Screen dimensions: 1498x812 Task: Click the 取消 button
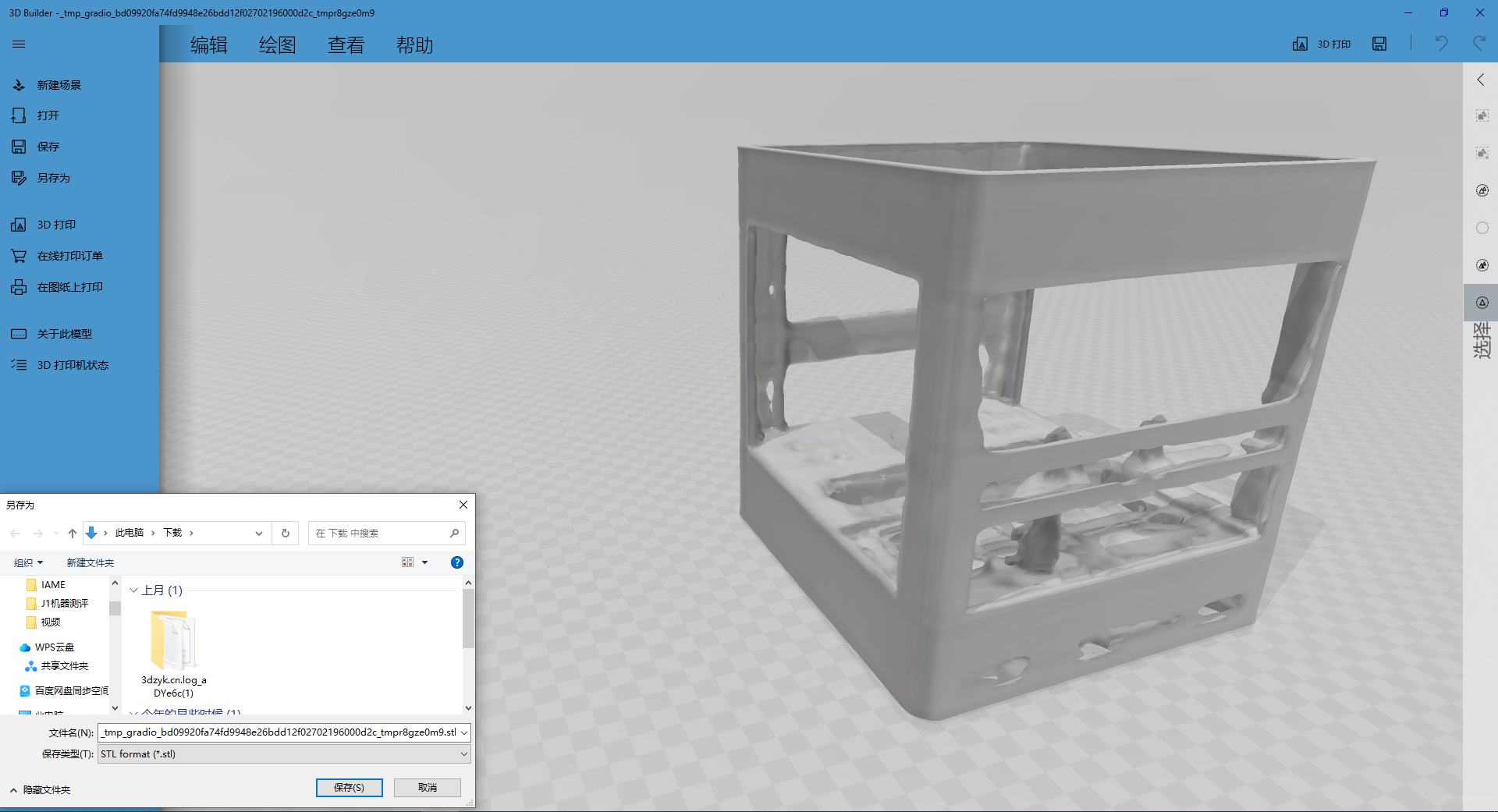pyautogui.click(x=428, y=788)
